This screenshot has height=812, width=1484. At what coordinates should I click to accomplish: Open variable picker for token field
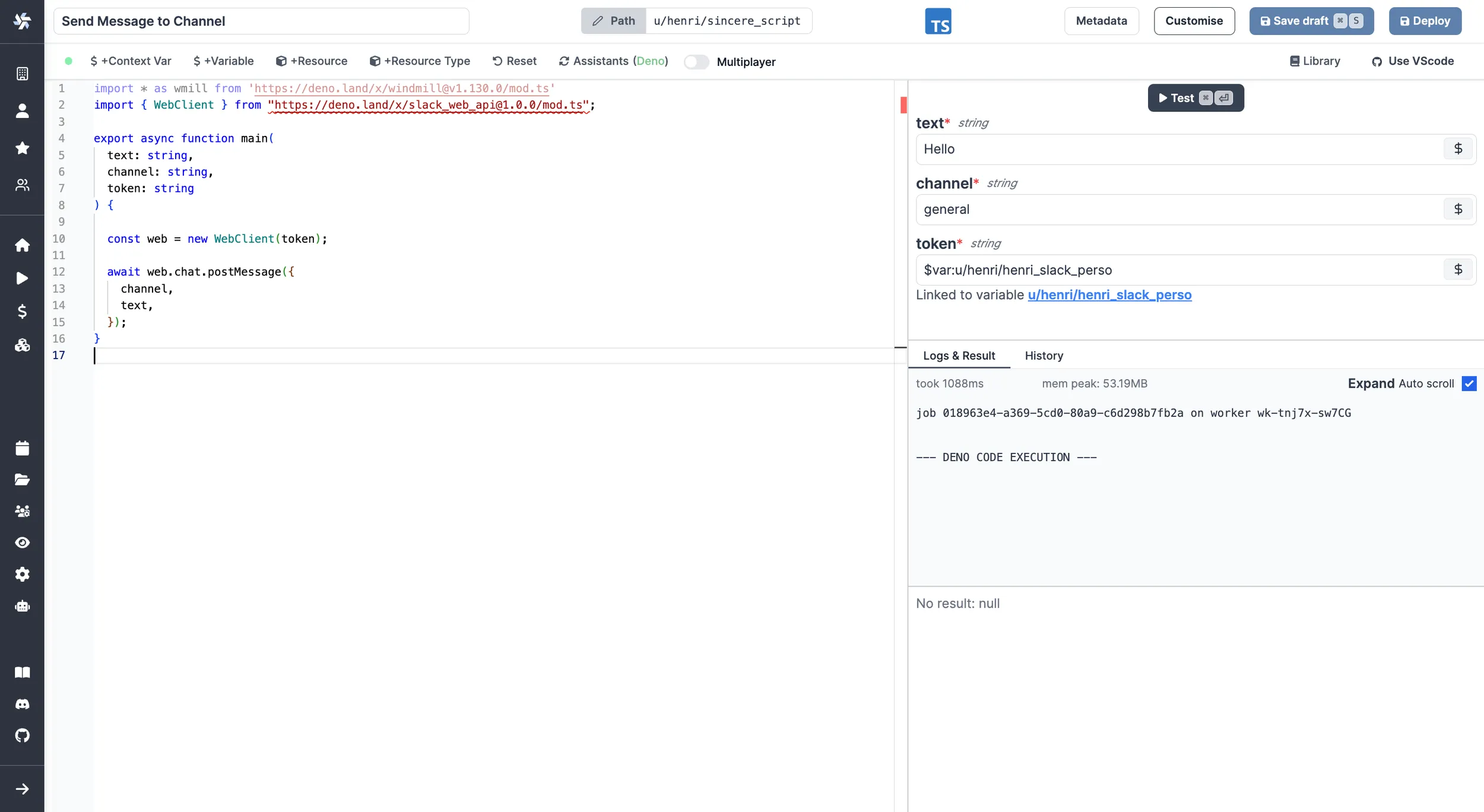(1458, 269)
